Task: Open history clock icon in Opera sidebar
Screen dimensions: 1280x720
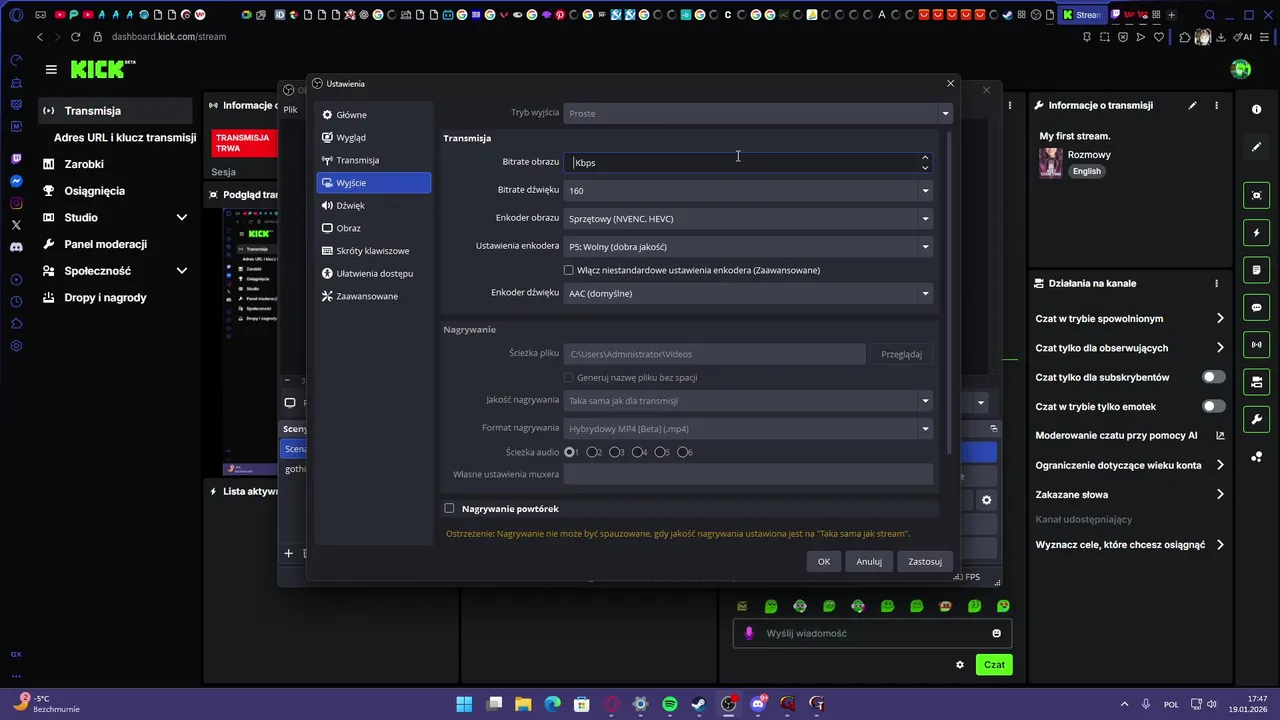Action: pos(16,302)
